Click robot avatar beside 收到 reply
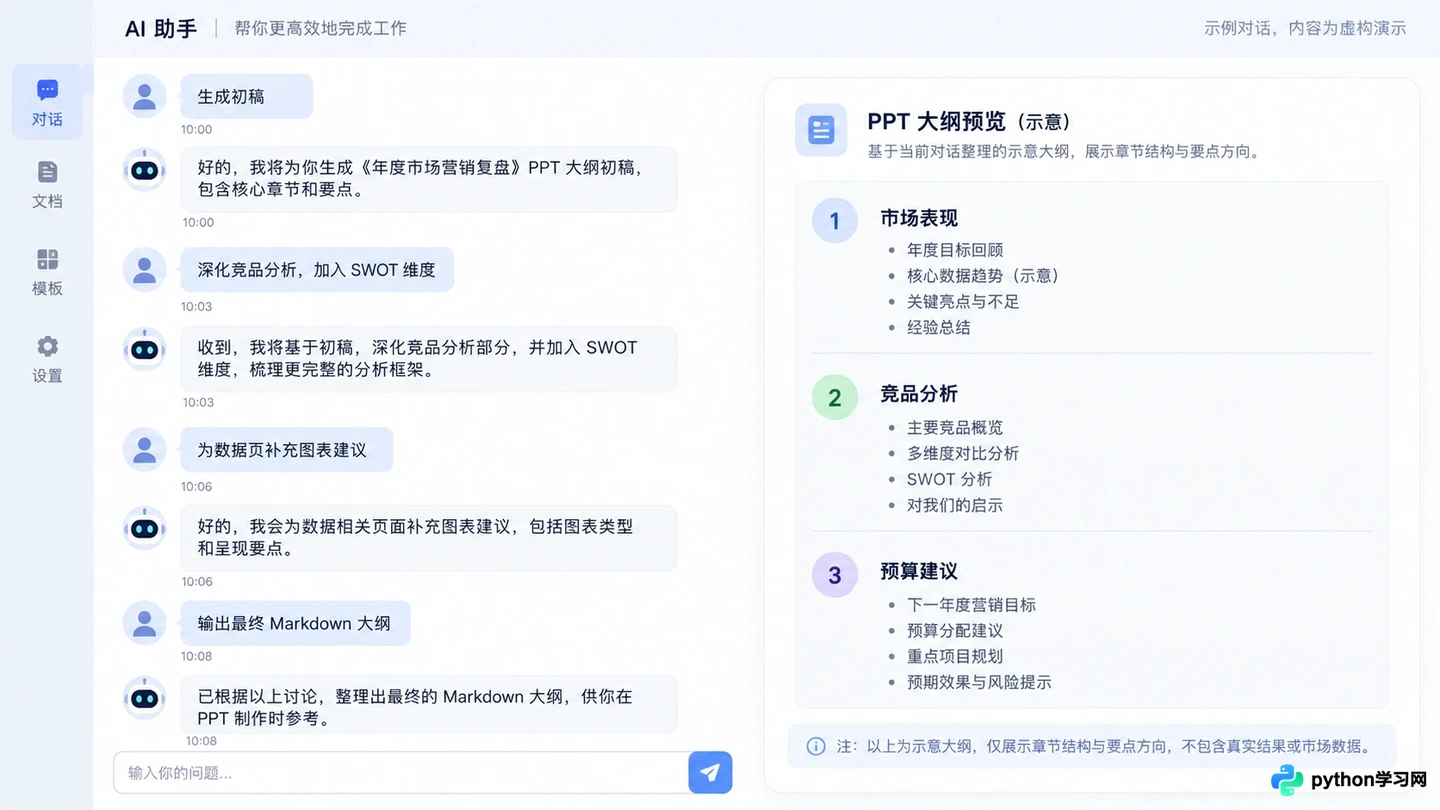This screenshot has height=810, width=1440. point(144,349)
